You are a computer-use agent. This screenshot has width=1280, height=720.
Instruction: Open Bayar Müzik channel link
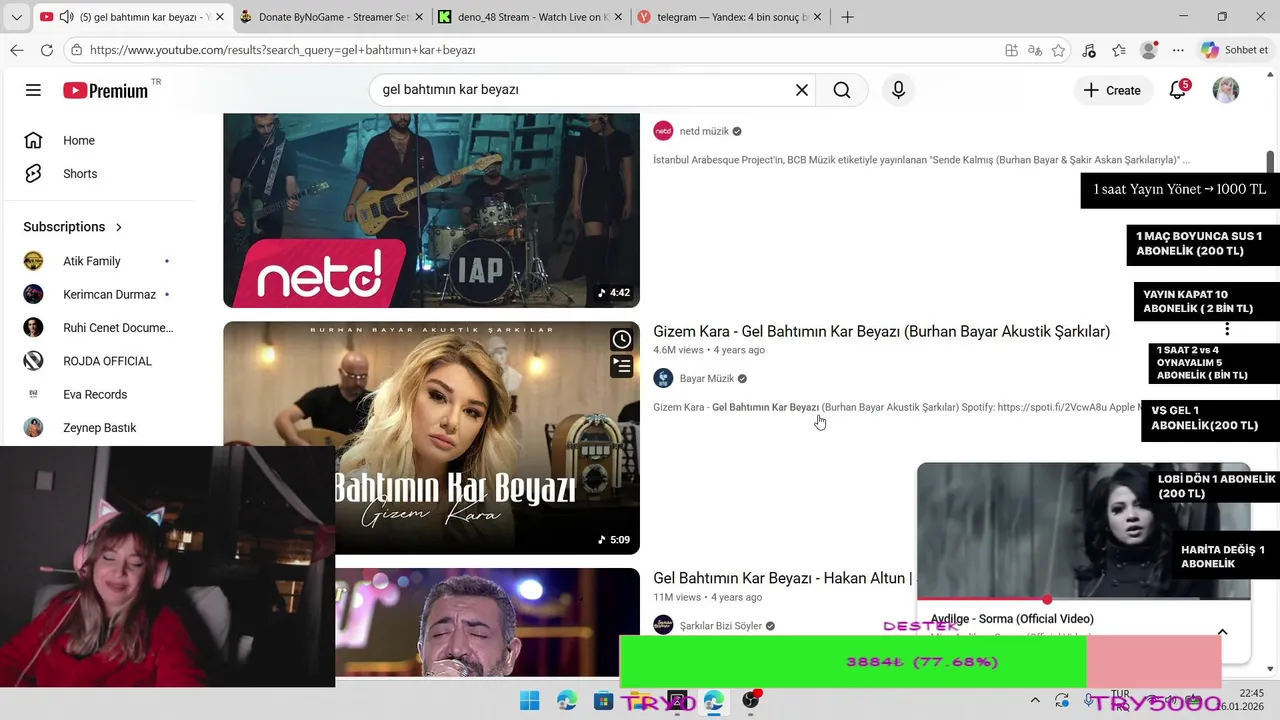[x=707, y=378]
